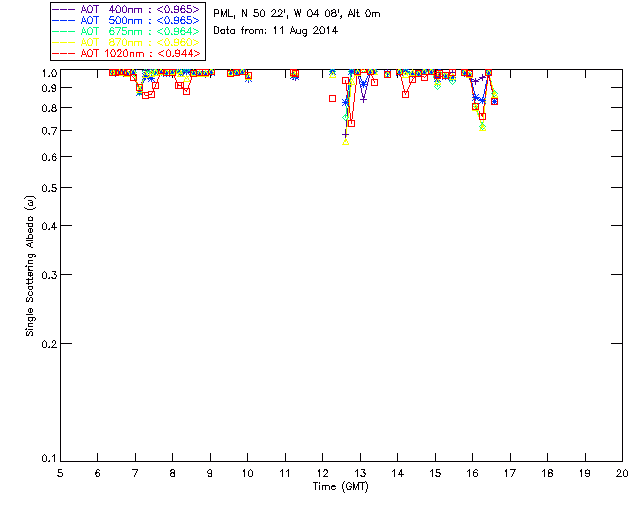Click the 0.1 y-axis tick label
Screen dimensions: 640x512
click(49, 459)
